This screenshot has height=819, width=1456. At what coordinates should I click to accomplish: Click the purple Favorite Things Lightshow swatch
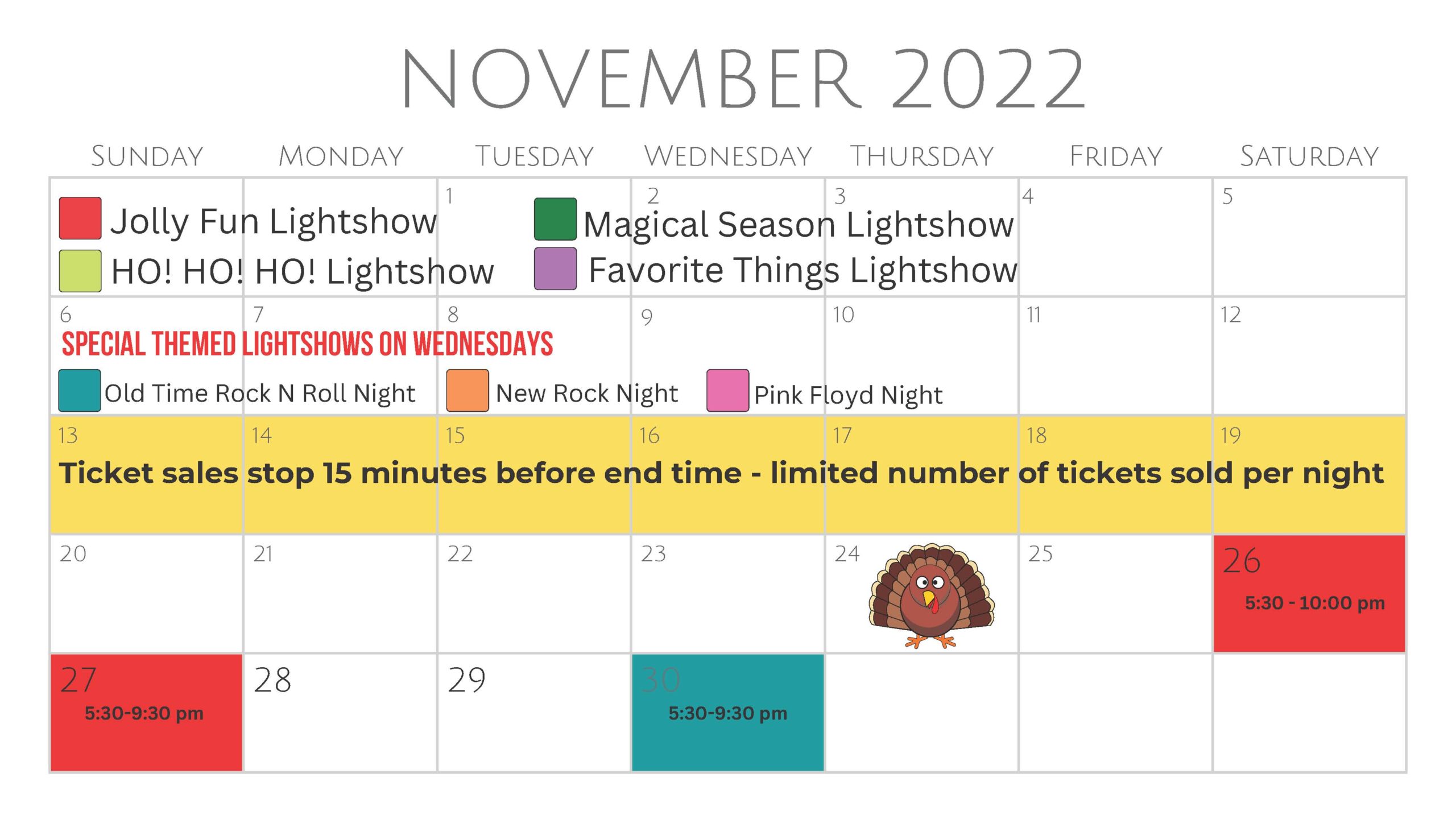click(x=556, y=268)
